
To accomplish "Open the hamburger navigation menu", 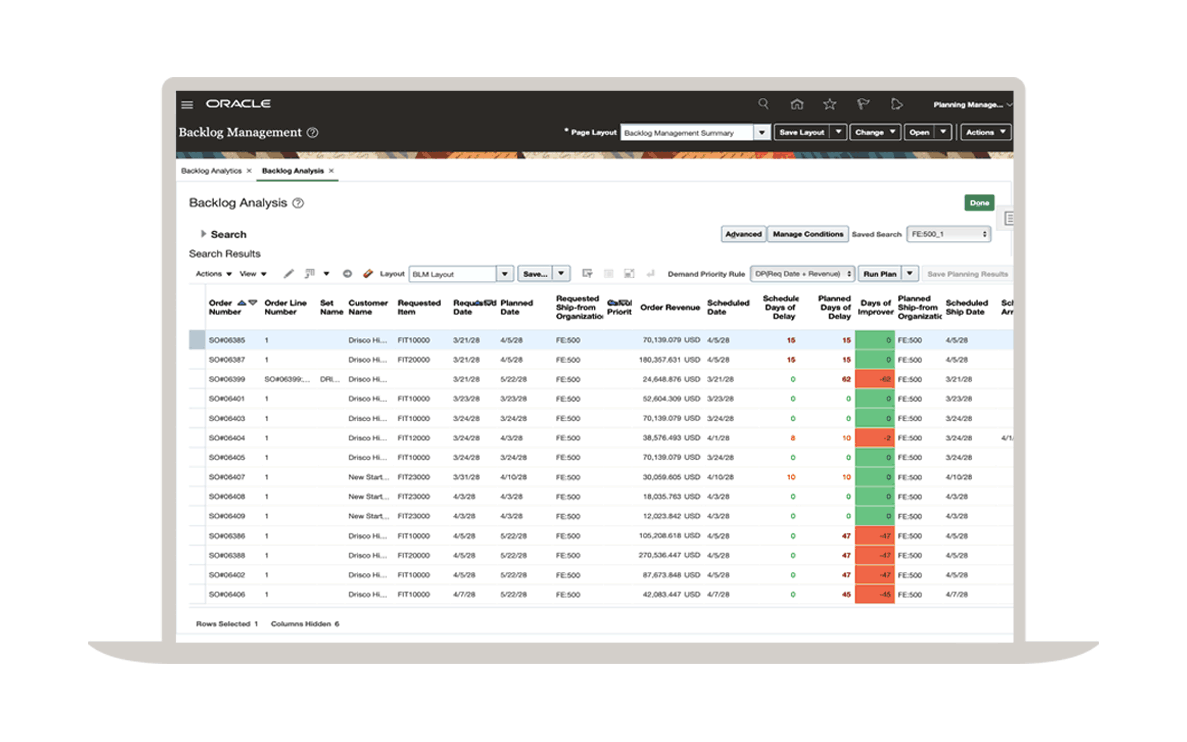I will (x=187, y=105).
